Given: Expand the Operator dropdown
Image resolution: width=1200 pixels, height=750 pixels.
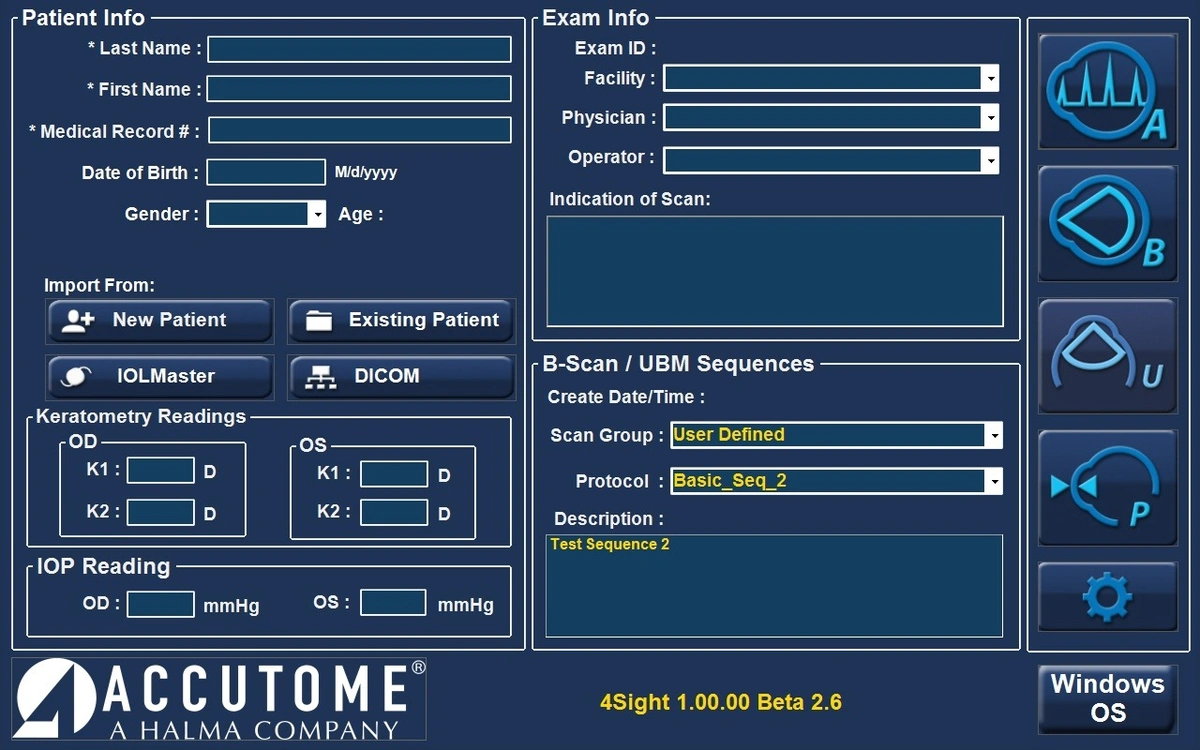Looking at the screenshot, I should click(x=989, y=160).
